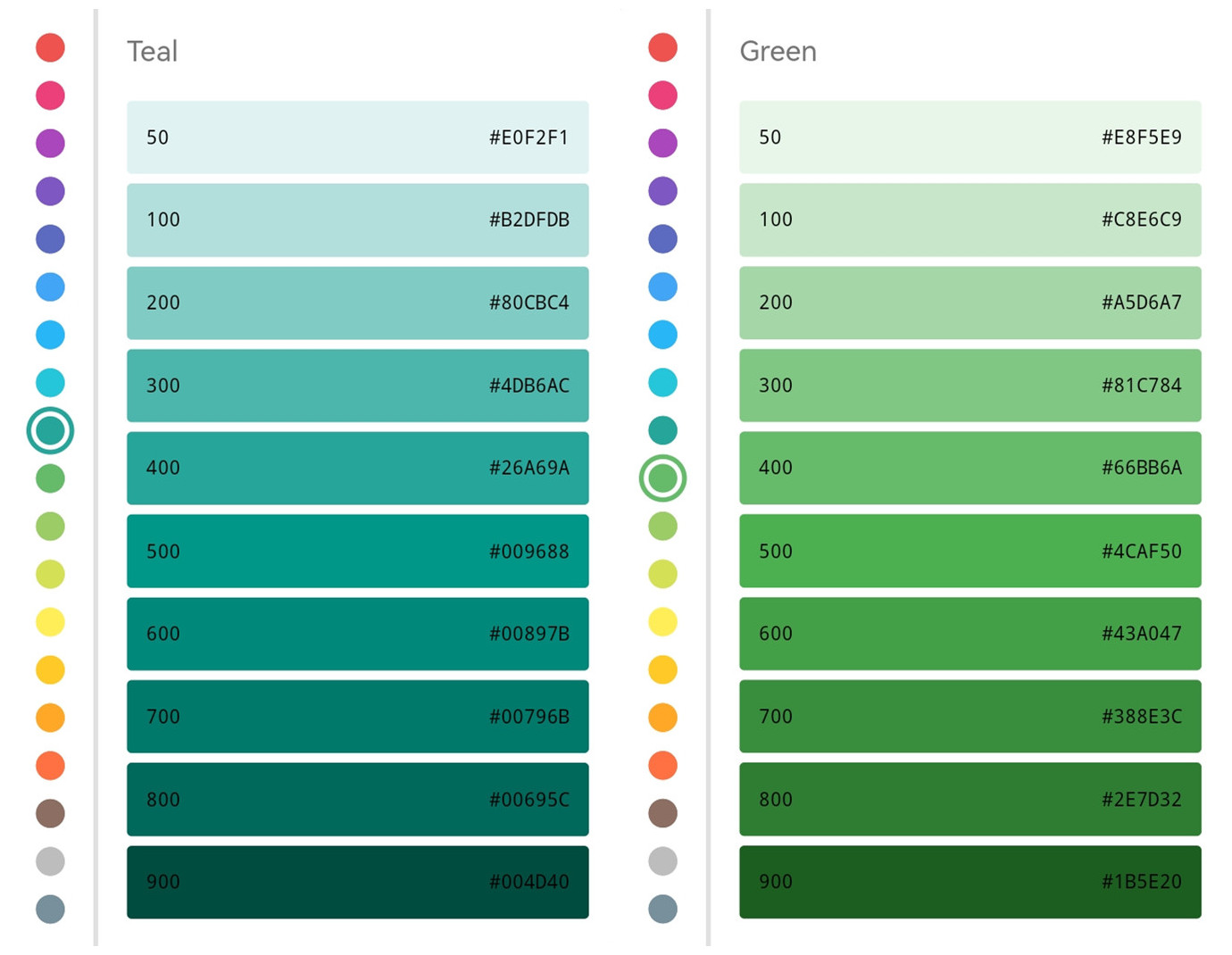Select the Teal 700 swatch #00796B
The width and height of the screenshot is (1232, 955).
click(357, 717)
